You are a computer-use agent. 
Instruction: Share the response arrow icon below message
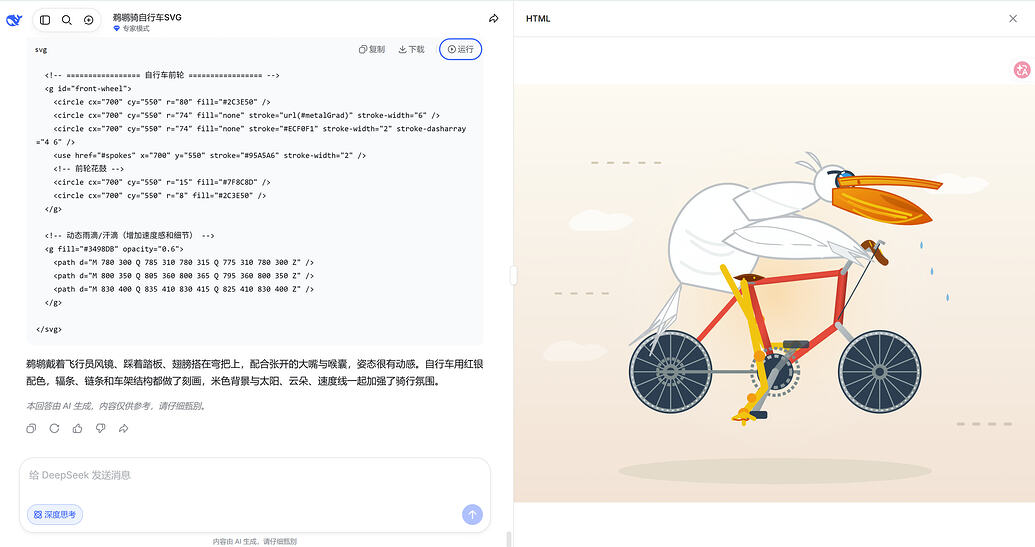click(x=123, y=428)
